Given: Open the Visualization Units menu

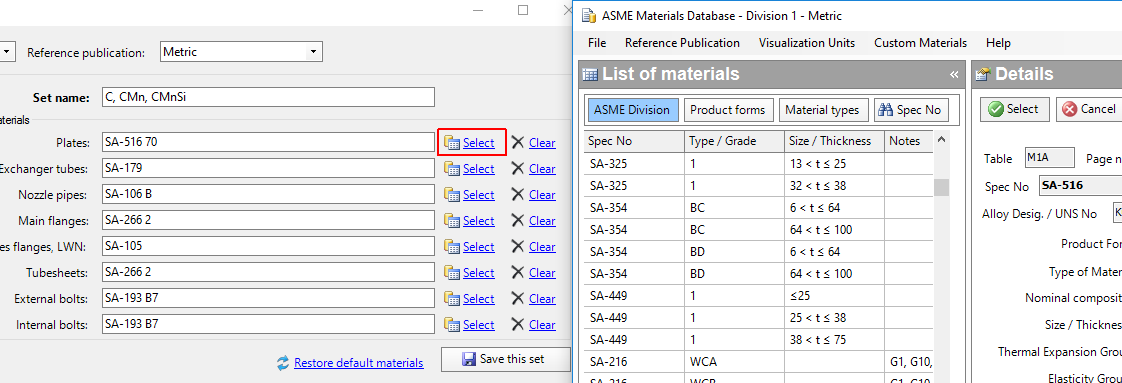Looking at the screenshot, I should point(806,43).
